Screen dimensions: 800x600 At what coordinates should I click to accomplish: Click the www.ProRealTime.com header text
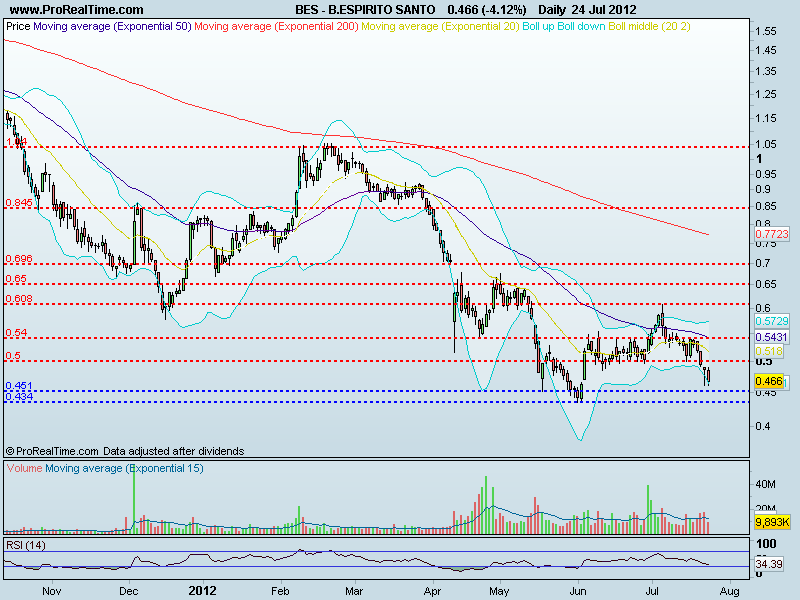[x=77, y=10]
